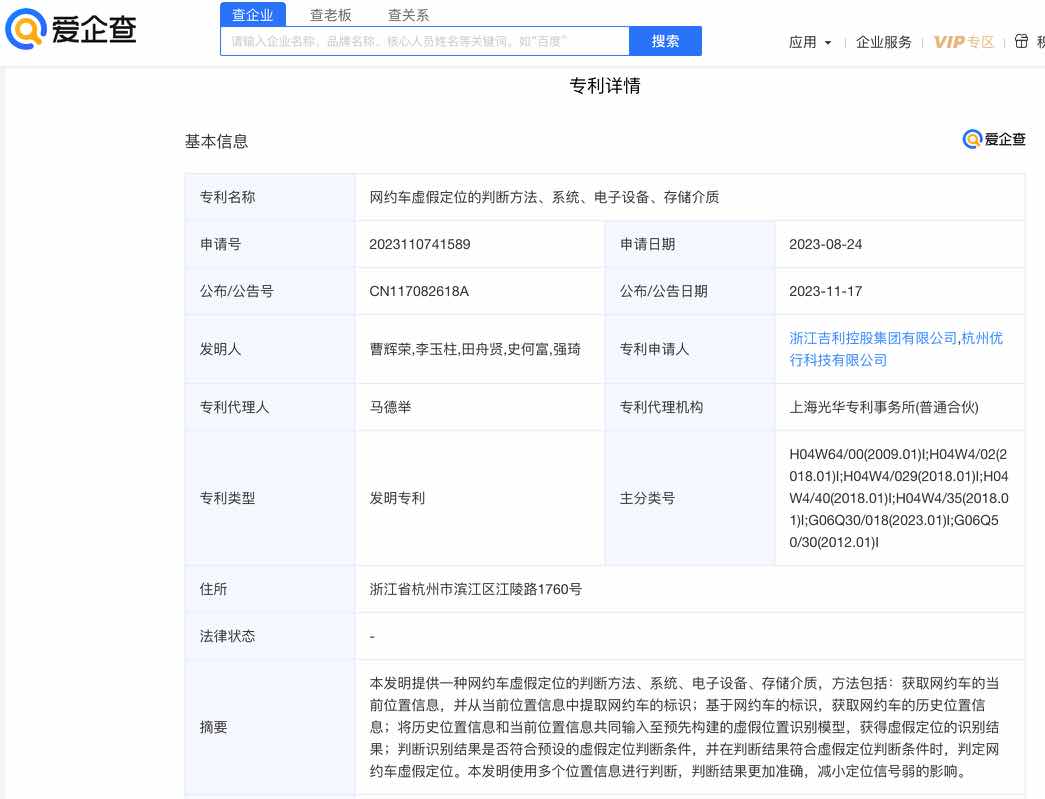Click the Aiqicha logo in the top-left corner

coord(68,29)
